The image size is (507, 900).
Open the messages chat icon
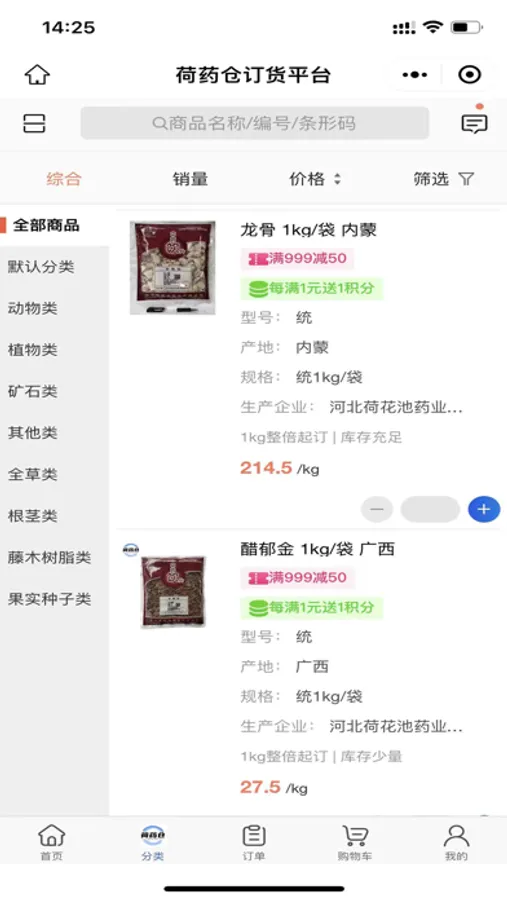(x=474, y=123)
